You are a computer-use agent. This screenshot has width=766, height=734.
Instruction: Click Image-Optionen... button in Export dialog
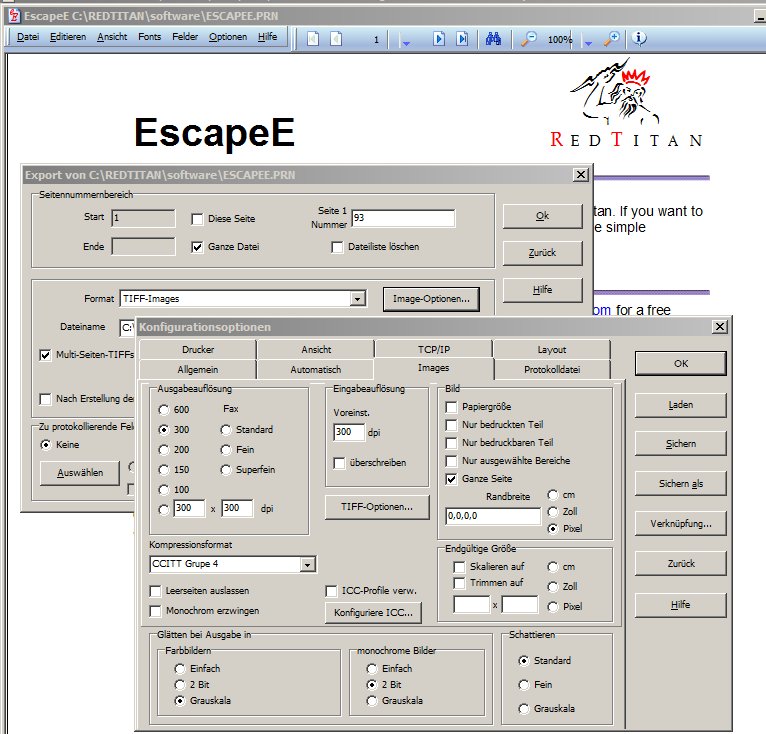tap(431, 299)
